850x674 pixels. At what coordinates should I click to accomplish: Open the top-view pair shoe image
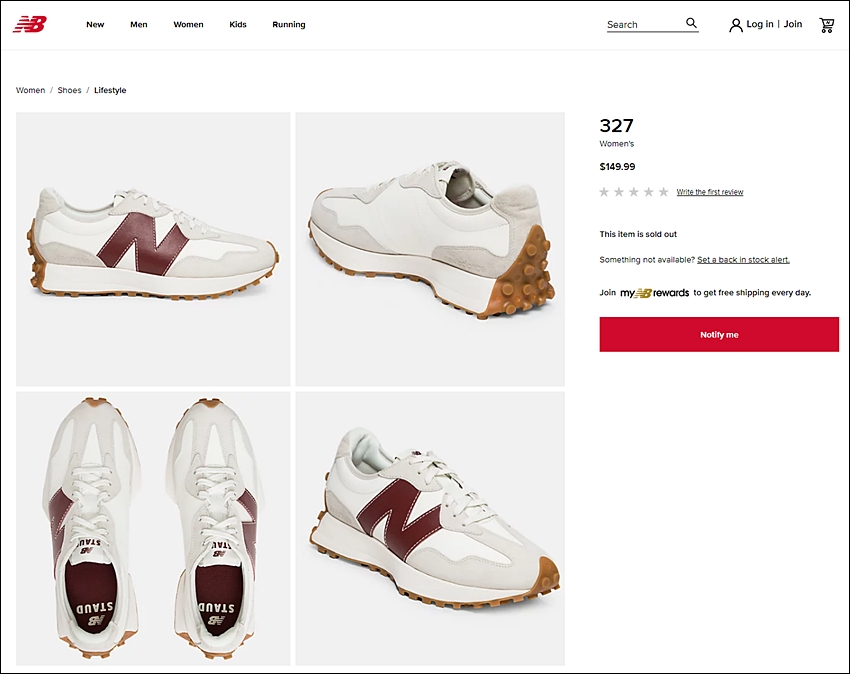pyautogui.click(x=153, y=529)
